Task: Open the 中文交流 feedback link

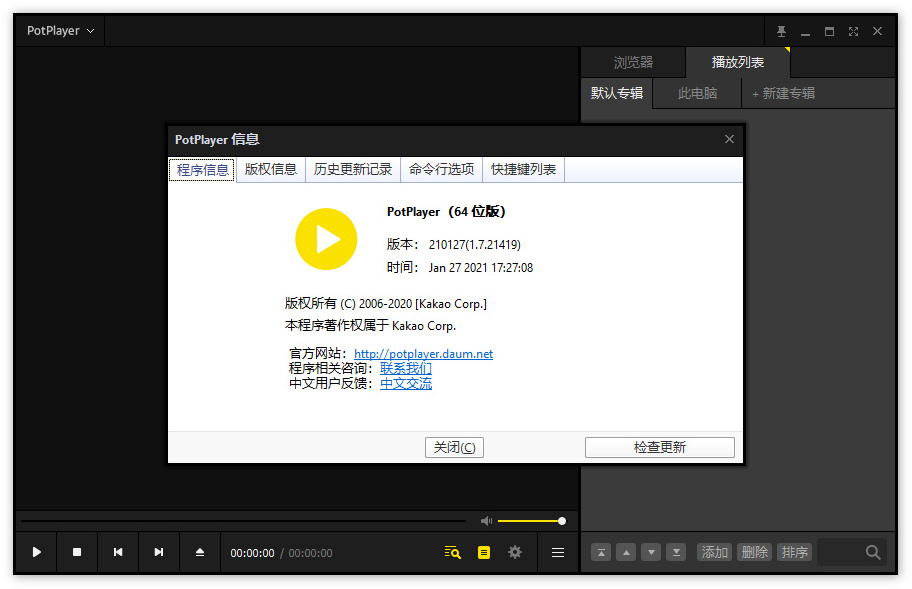Action: (x=405, y=382)
